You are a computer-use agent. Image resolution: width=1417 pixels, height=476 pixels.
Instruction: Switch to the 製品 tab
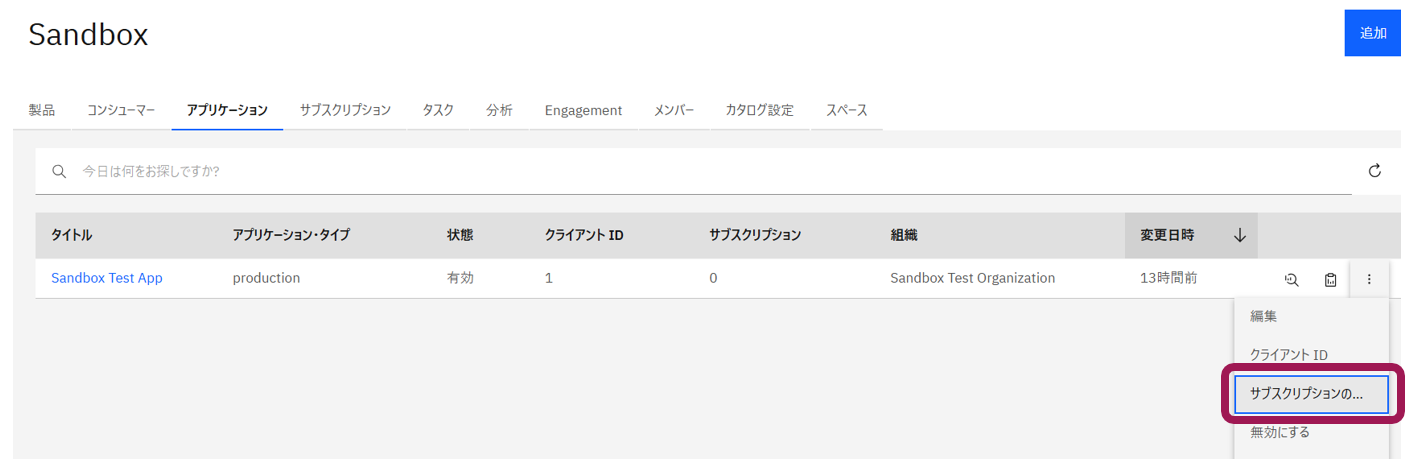42,110
